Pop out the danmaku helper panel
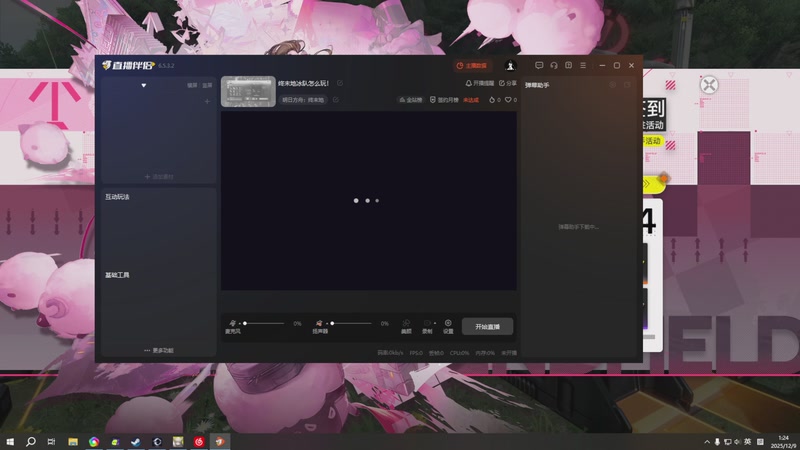 click(x=628, y=85)
